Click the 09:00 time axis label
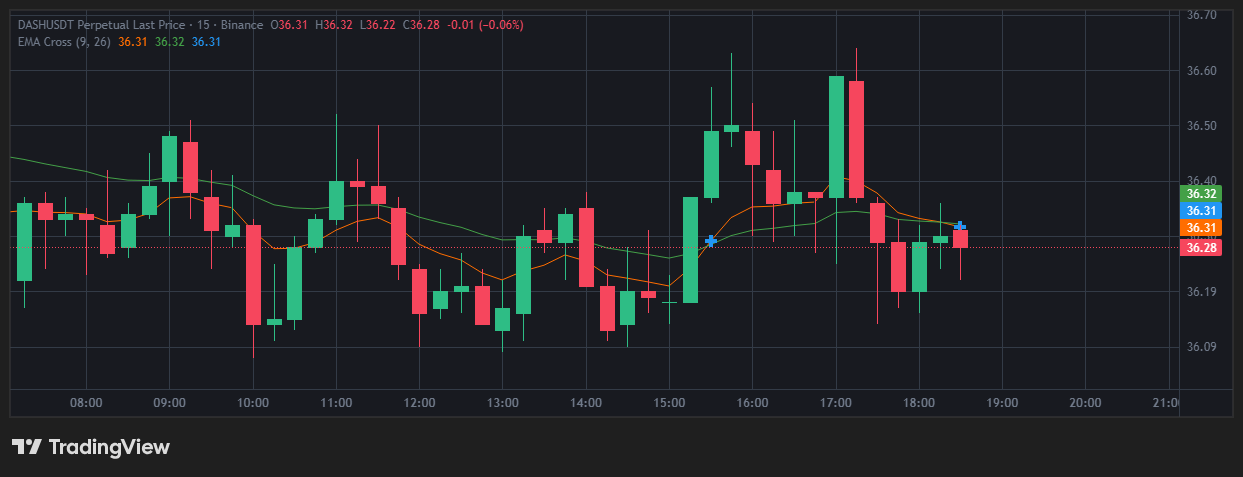Image resolution: width=1243 pixels, height=477 pixels. point(170,403)
